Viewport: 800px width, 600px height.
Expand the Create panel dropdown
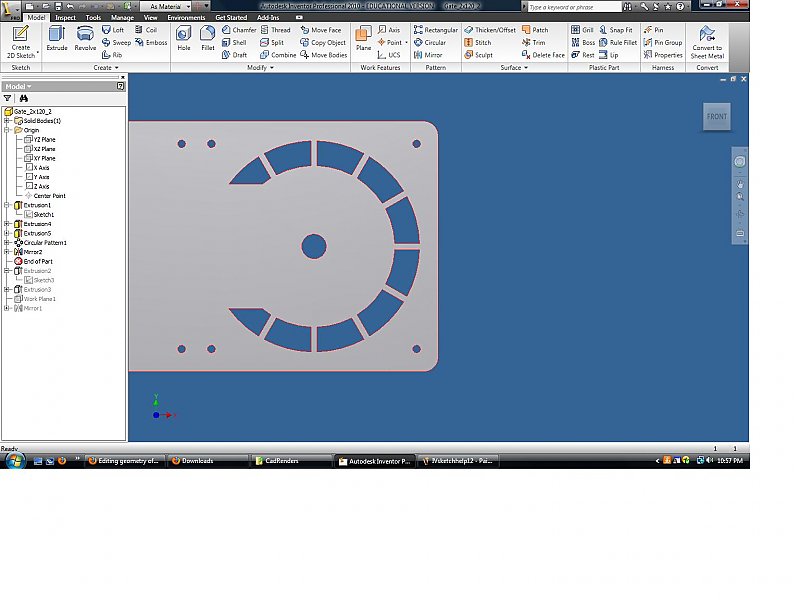click(116, 68)
